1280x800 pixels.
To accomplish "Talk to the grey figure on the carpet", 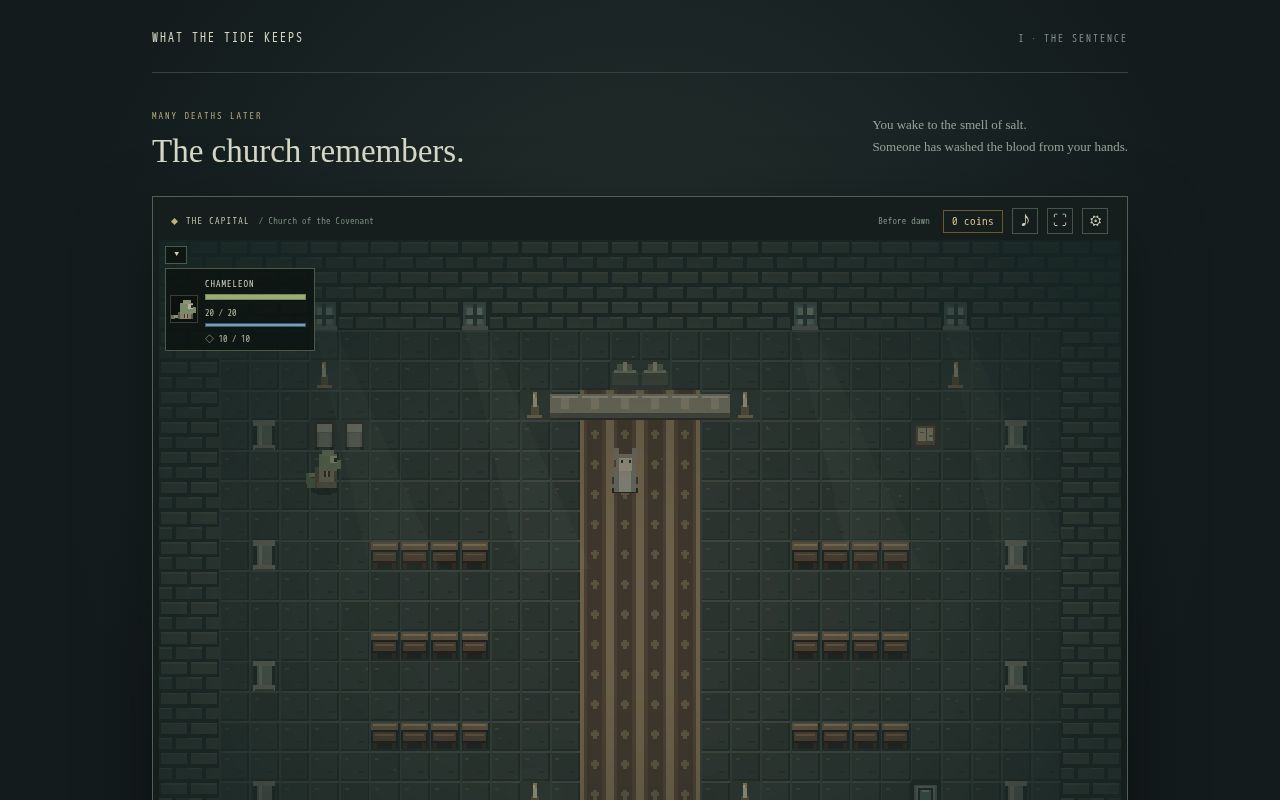I will (625, 471).
